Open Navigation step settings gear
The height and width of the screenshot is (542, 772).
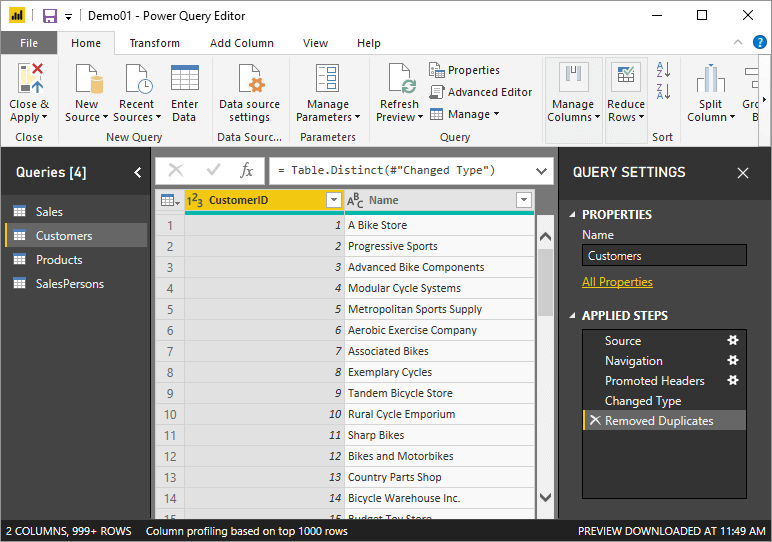coord(733,360)
